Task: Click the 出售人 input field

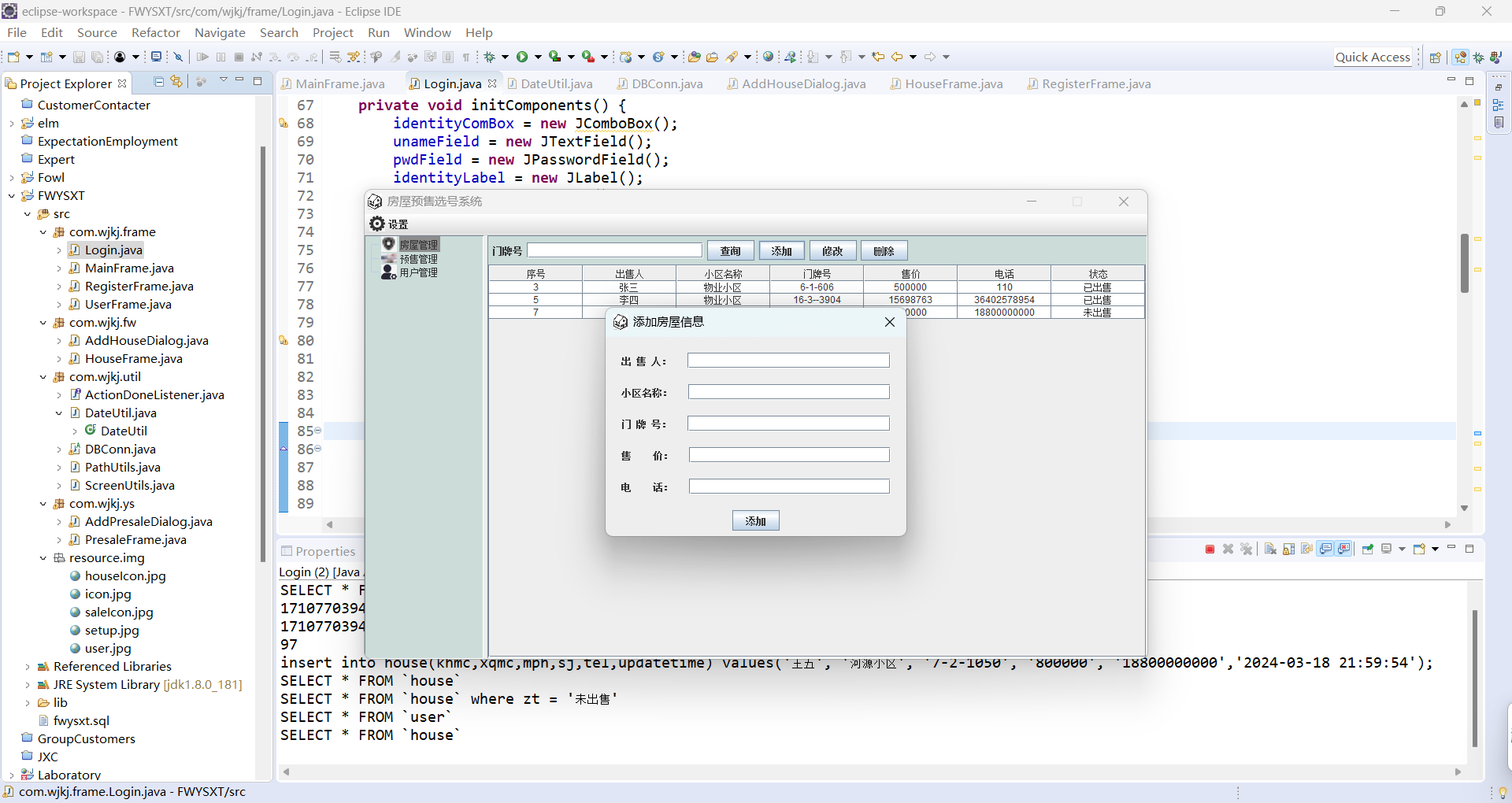Action: [x=788, y=361]
